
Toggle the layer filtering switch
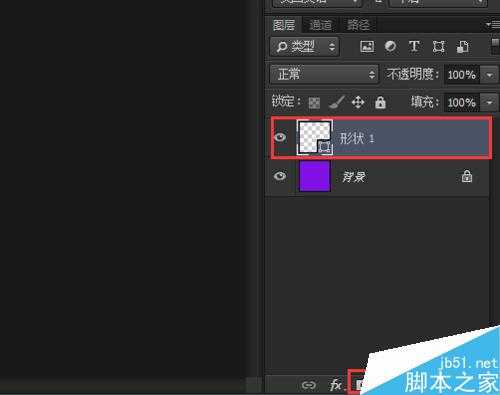pos(495,46)
